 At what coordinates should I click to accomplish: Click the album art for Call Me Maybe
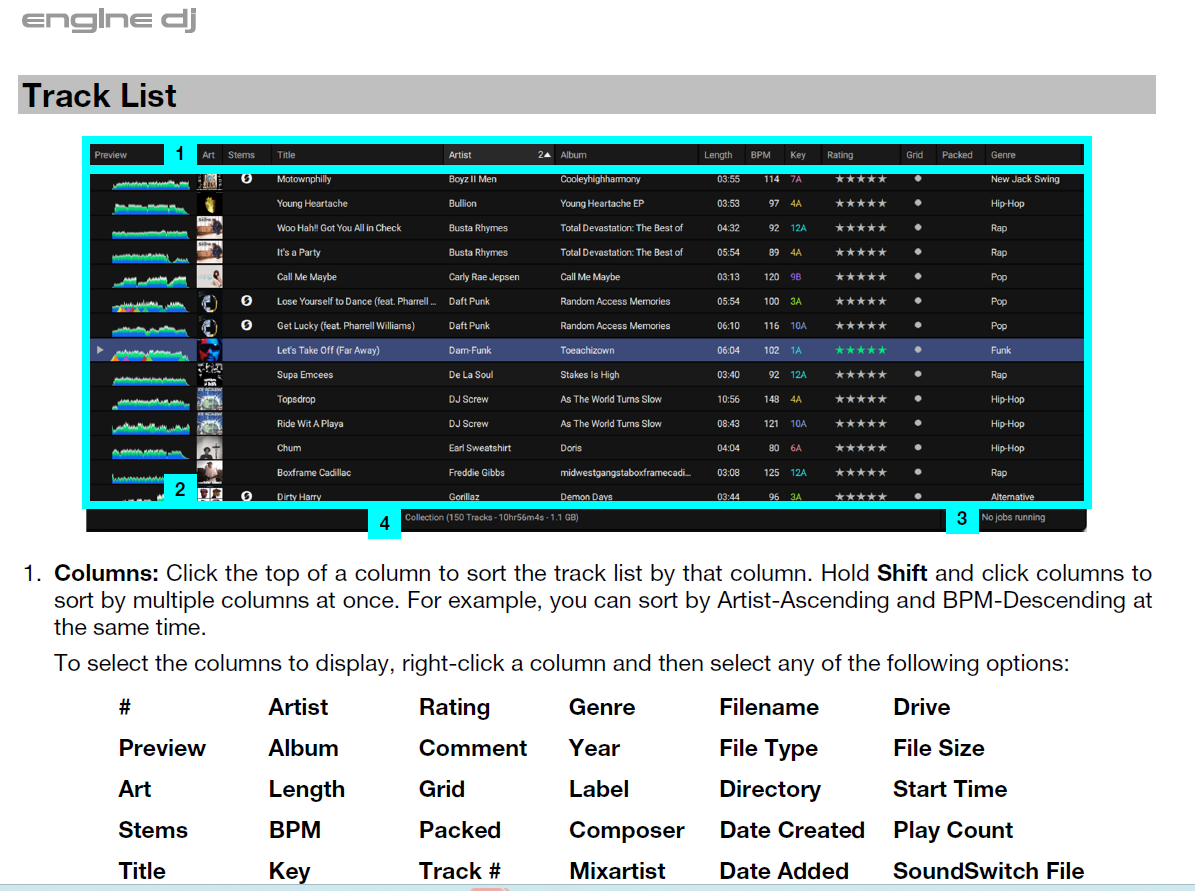click(210, 277)
